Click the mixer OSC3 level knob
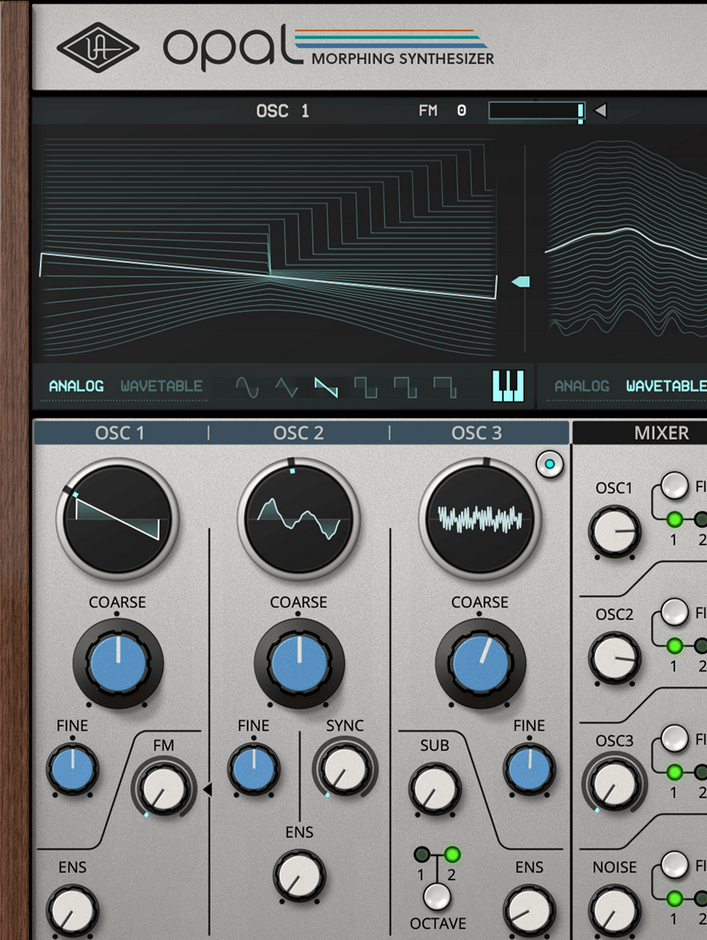This screenshot has width=707, height=940. [615, 784]
